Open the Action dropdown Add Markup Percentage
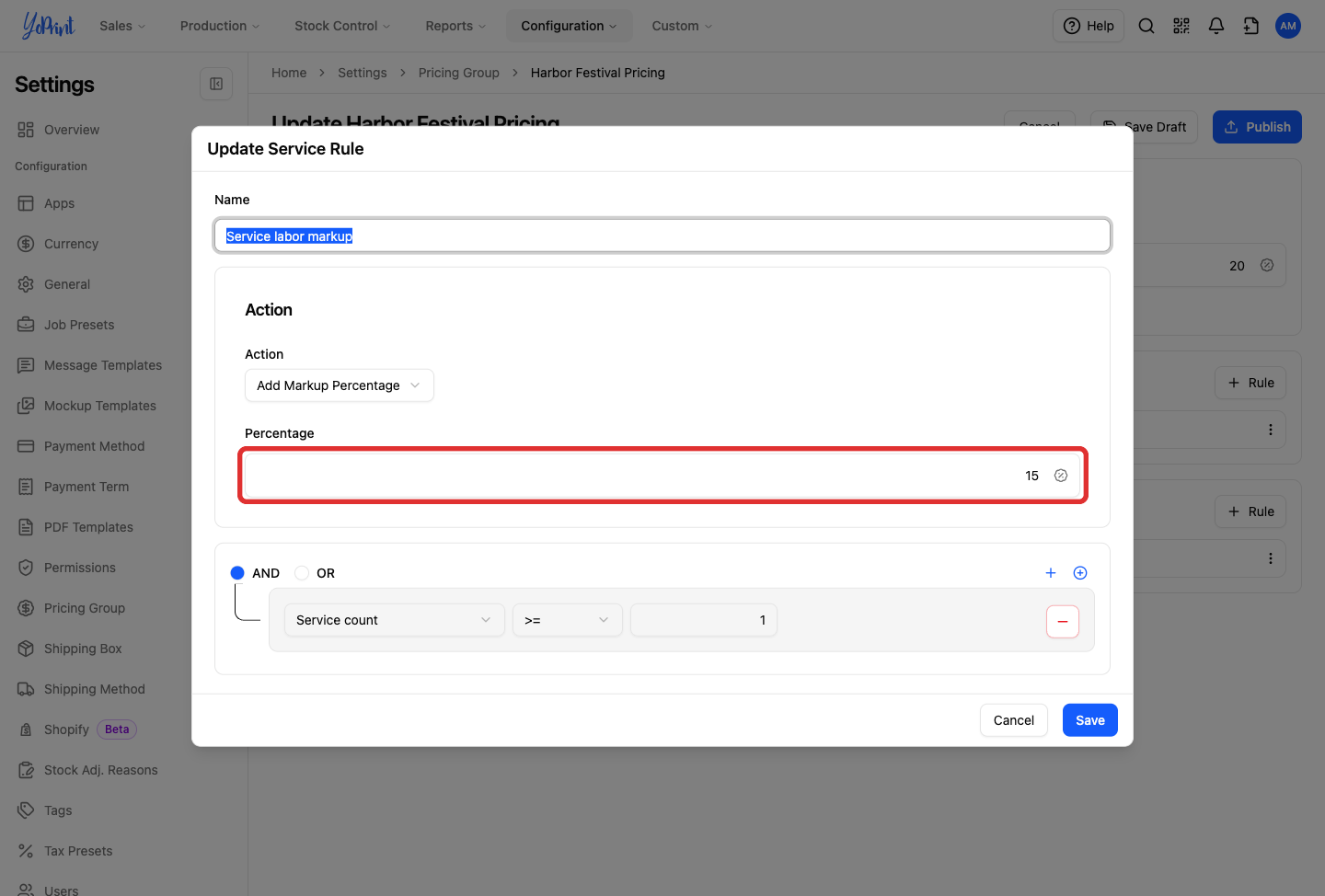Viewport: 1325px width, 896px height. (x=340, y=385)
